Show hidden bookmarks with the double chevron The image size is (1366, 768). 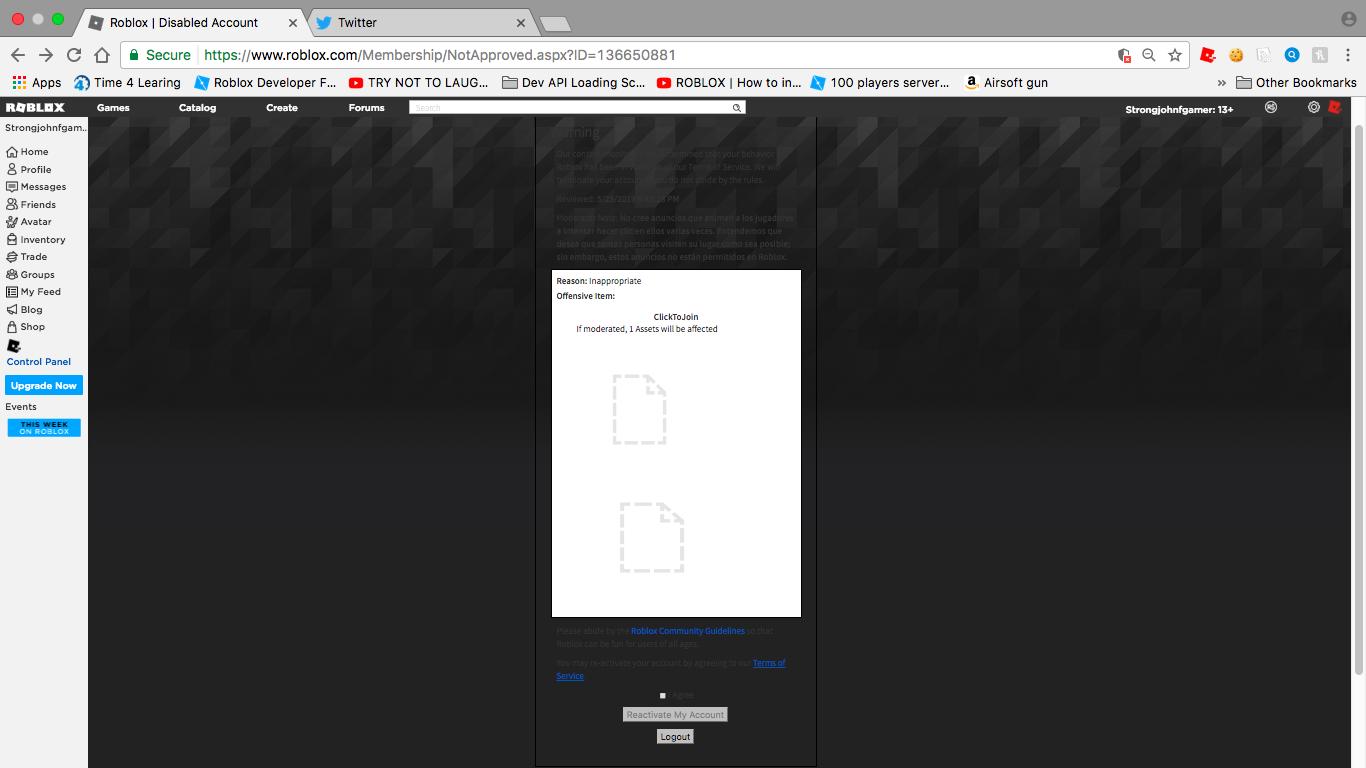point(1221,83)
